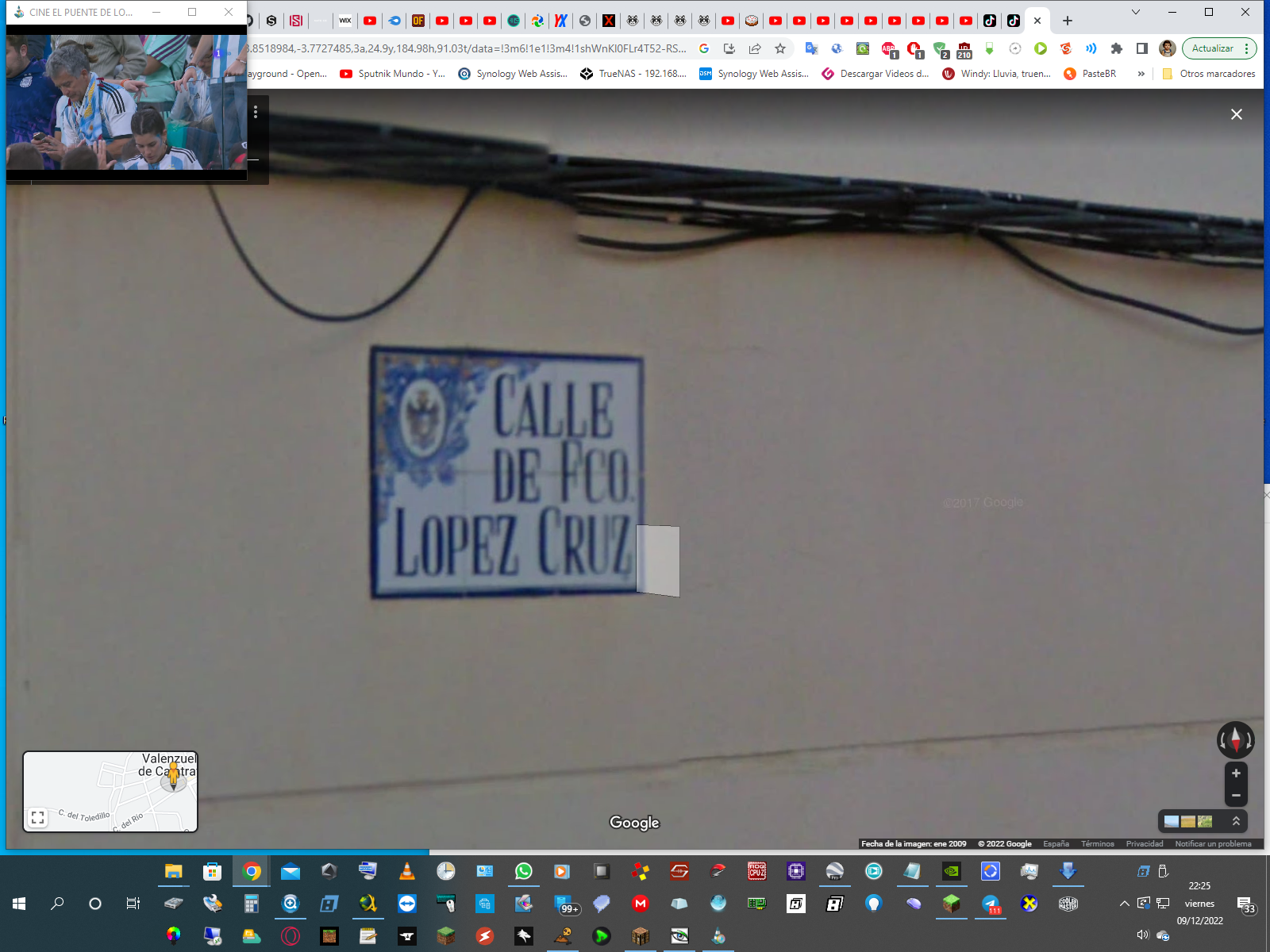The image size is (1270, 952).
Task: Open WhatsApp from the taskbar
Action: tap(523, 871)
